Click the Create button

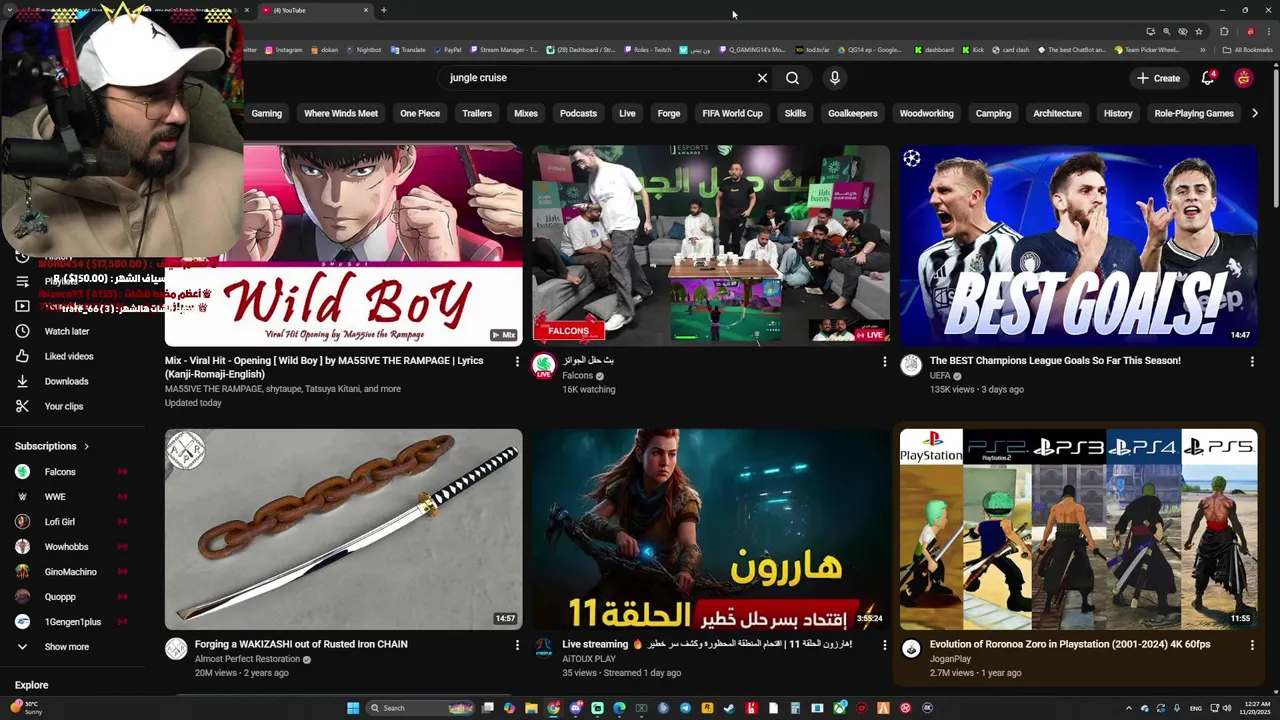tap(1158, 78)
